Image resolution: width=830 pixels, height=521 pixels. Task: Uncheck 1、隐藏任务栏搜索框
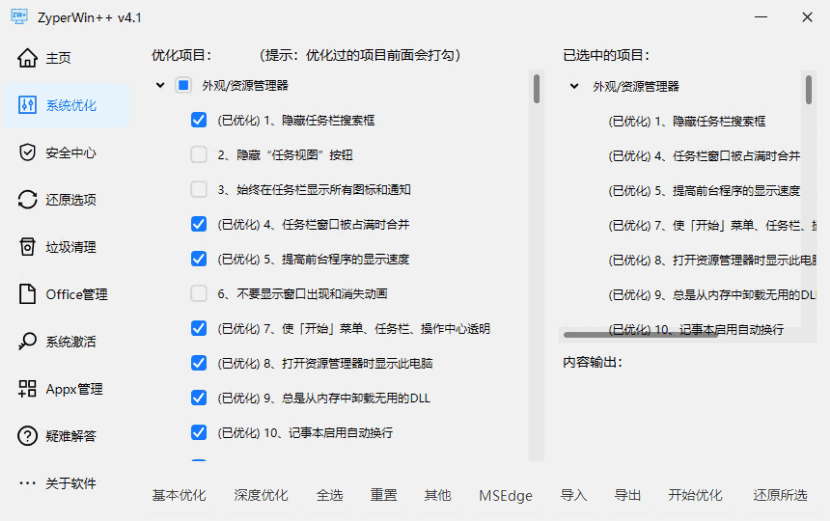[199, 120]
